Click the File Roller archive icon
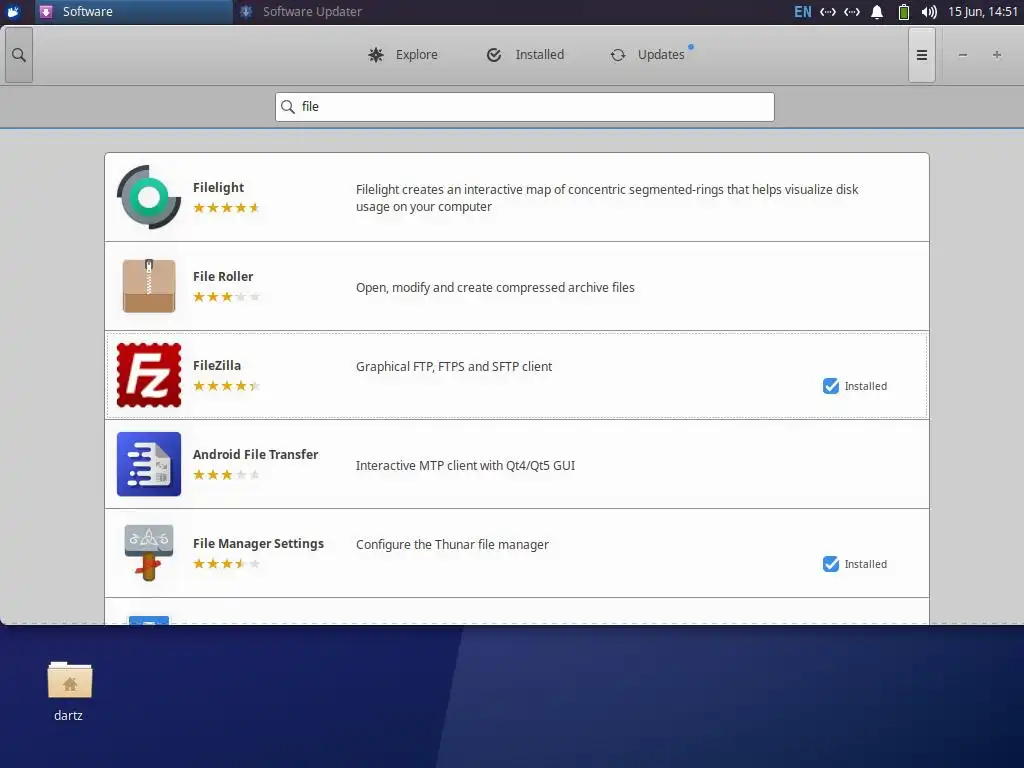 tap(149, 285)
